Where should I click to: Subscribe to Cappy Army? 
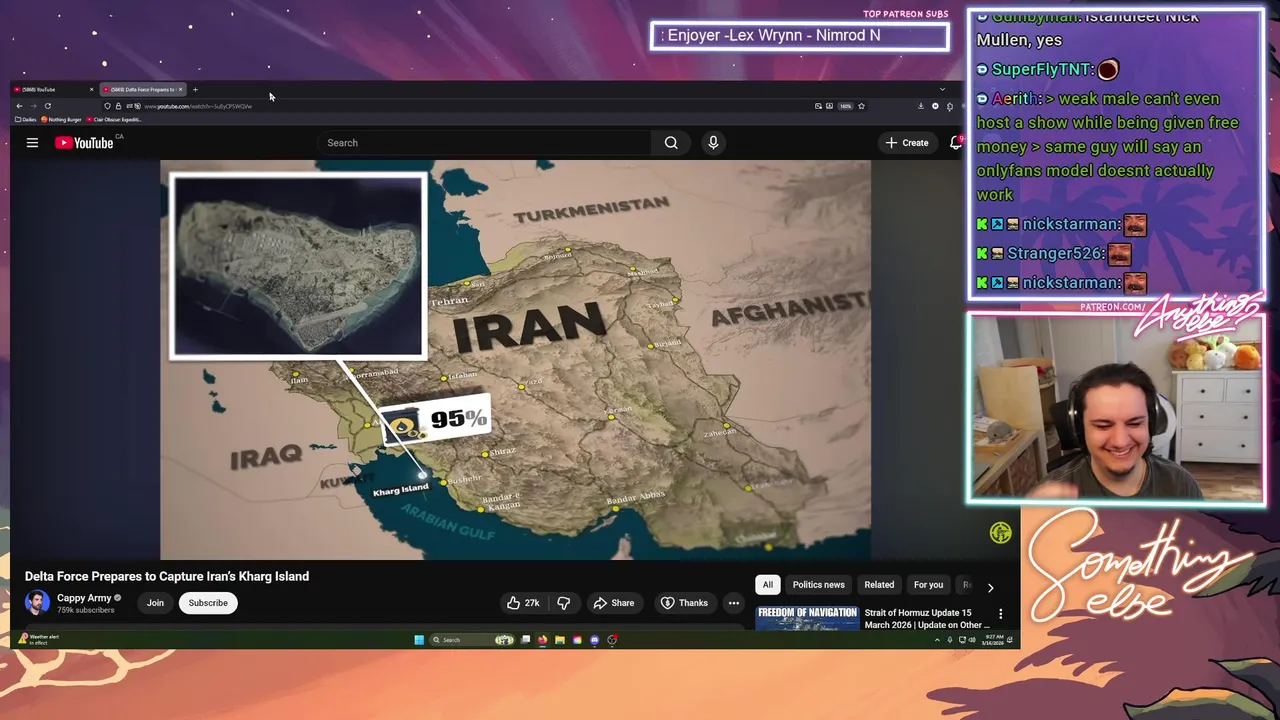(x=208, y=603)
